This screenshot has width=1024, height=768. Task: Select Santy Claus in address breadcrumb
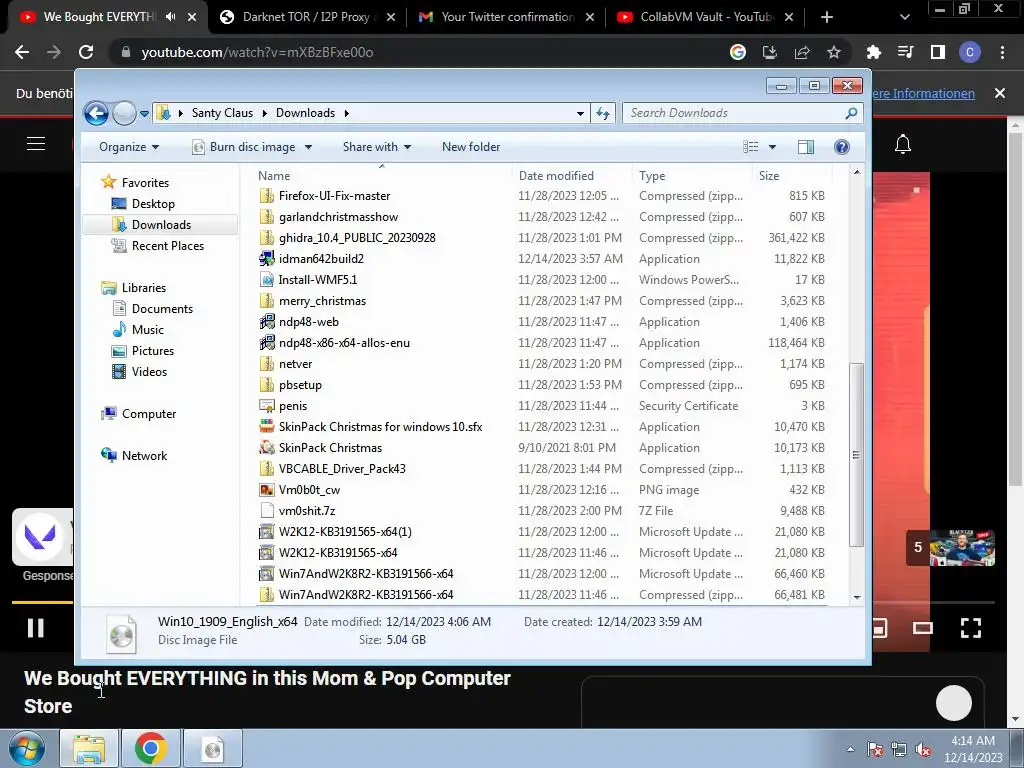click(222, 113)
